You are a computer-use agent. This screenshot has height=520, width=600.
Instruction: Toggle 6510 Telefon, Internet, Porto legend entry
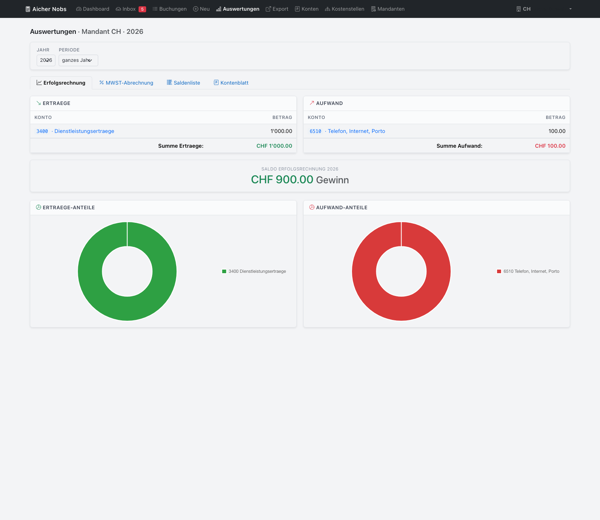tap(528, 271)
